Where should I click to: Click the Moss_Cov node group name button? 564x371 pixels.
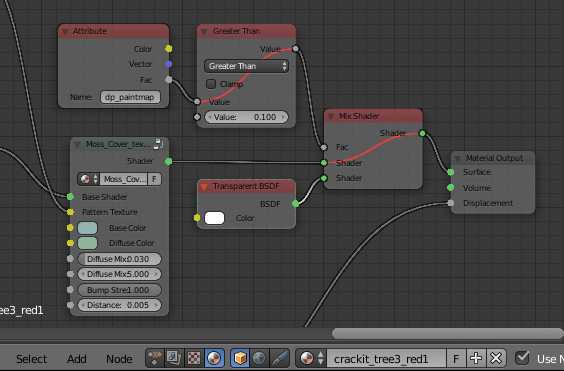(124, 179)
